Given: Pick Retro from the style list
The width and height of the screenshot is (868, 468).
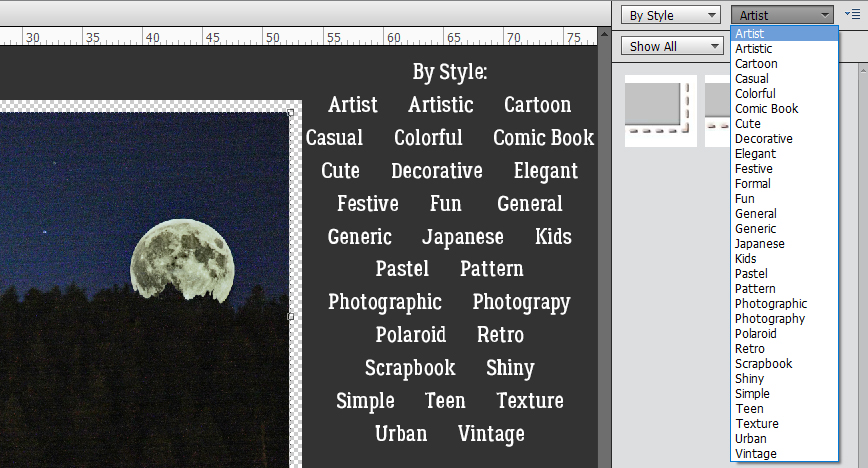Looking at the screenshot, I should [784, 348].
